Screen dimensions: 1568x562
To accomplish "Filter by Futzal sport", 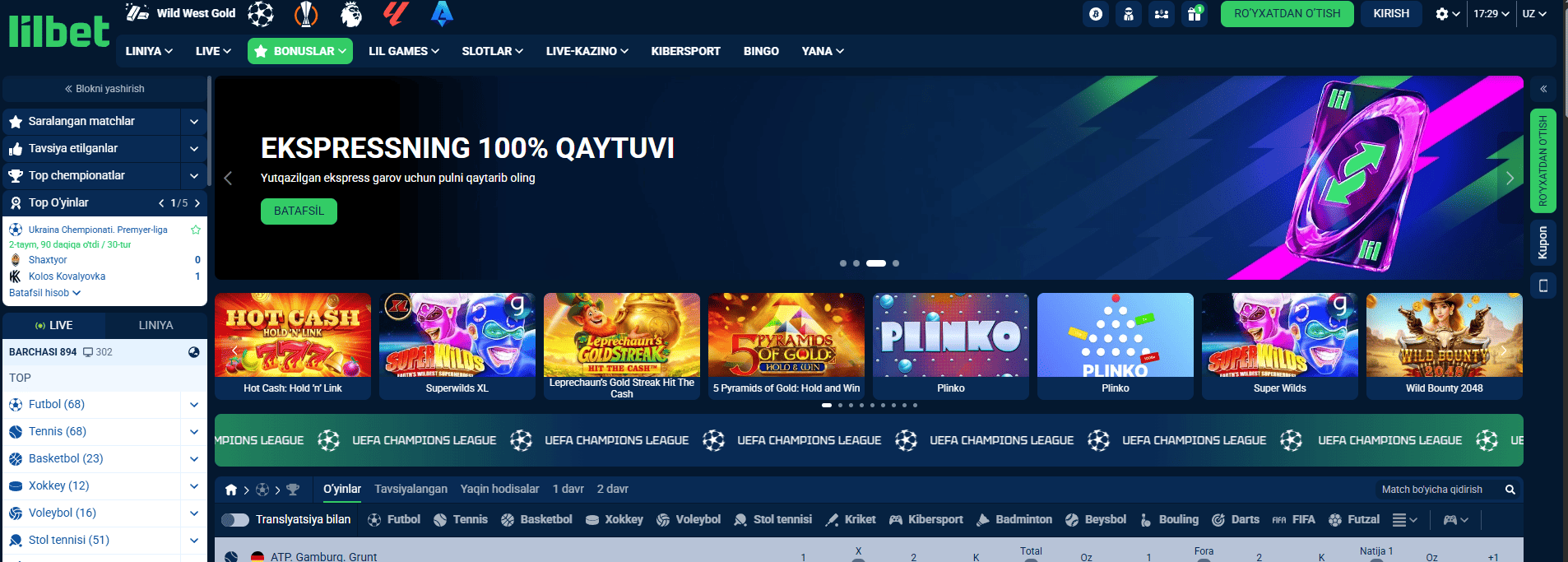I will (1354, 520).
